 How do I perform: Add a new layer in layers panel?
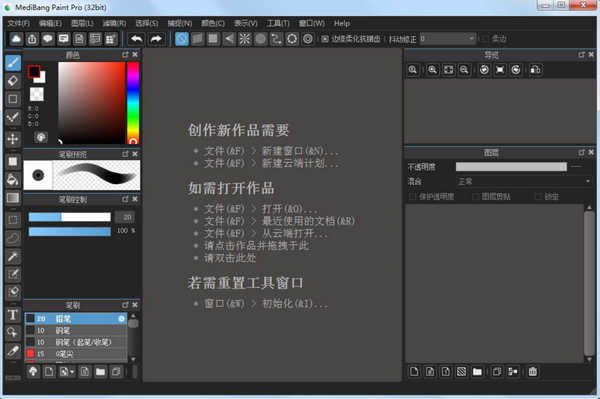point(414,371)
